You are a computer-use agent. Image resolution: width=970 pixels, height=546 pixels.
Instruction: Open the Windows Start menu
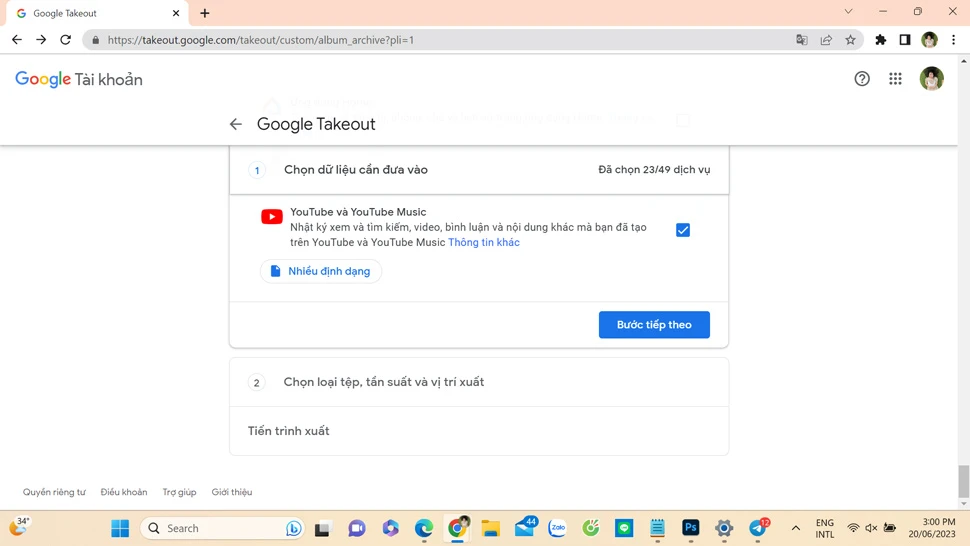(x=120, y=528)
